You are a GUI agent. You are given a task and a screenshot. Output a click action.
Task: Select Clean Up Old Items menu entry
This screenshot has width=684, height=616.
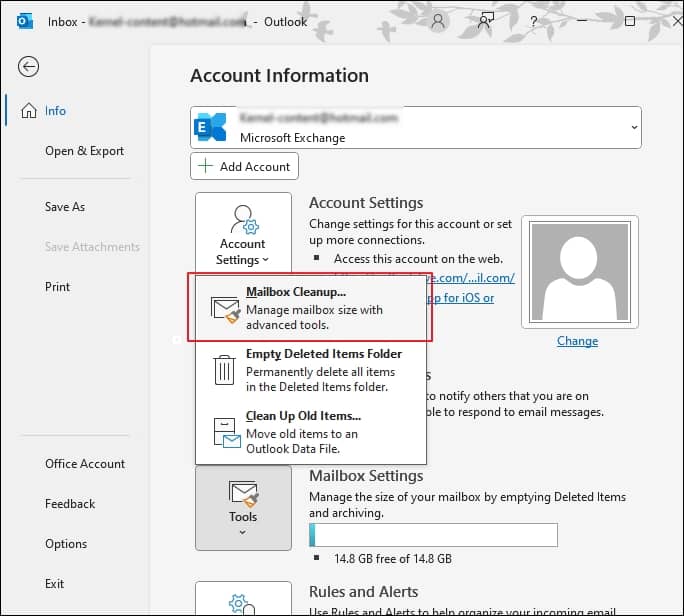pos(311,432)
